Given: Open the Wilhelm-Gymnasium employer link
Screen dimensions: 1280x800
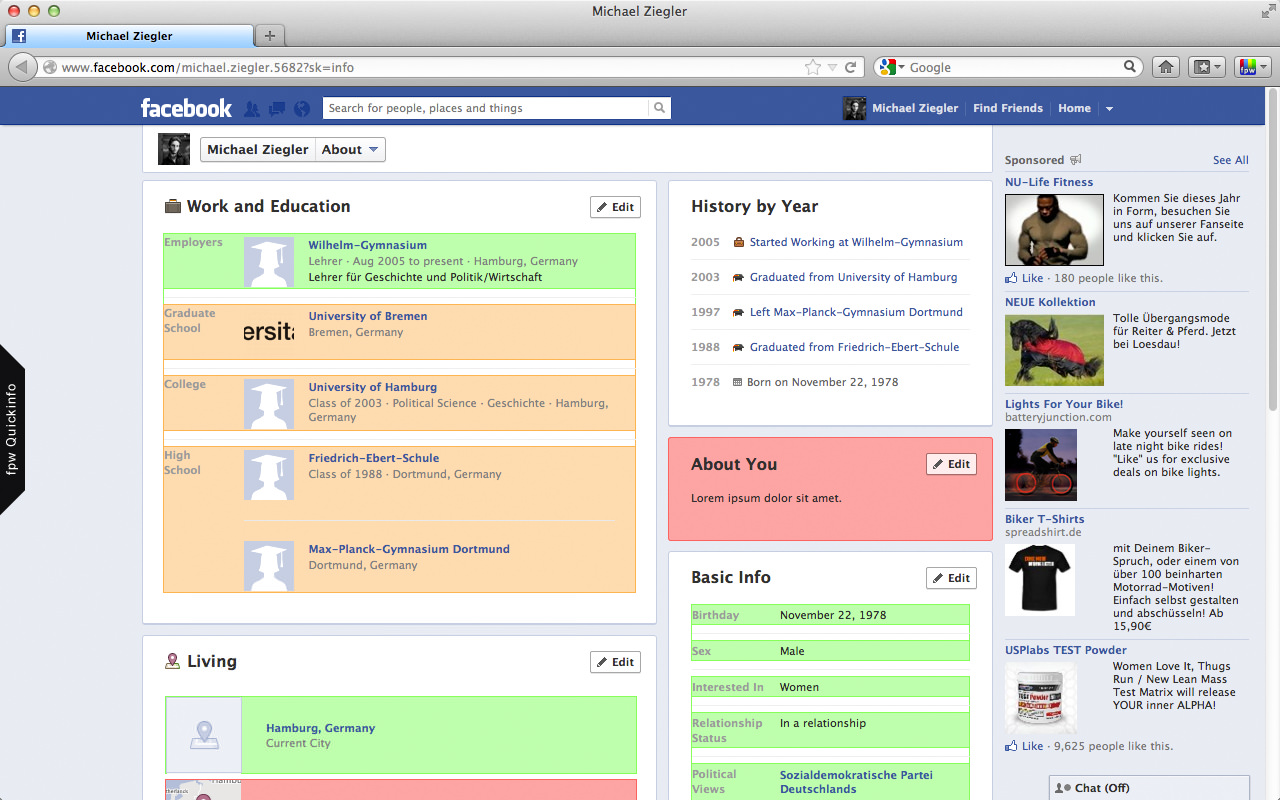Looking at the screenshot, I should click(x=367, y=245).
